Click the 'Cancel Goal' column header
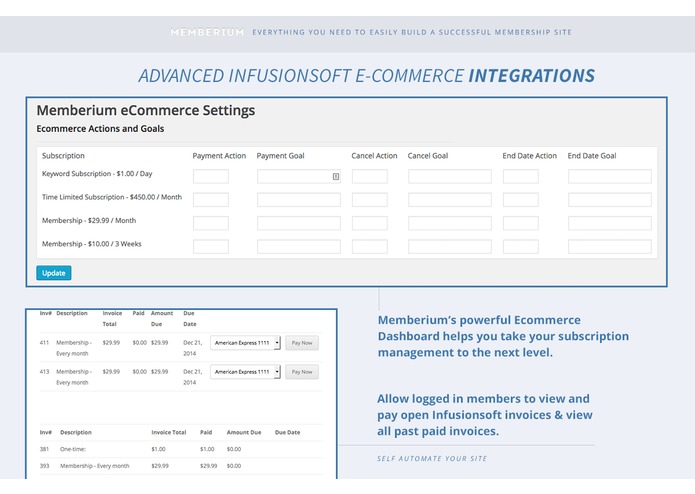Viewport: 695px width, 494px height. (428, 156)
